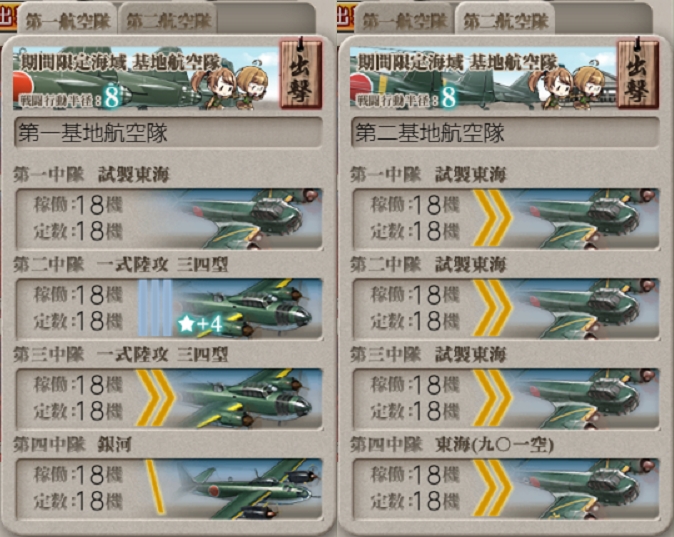The image size is (674, 537).
Task: Click double chevron proficiency on left third squadron
Action: point(156,398)
